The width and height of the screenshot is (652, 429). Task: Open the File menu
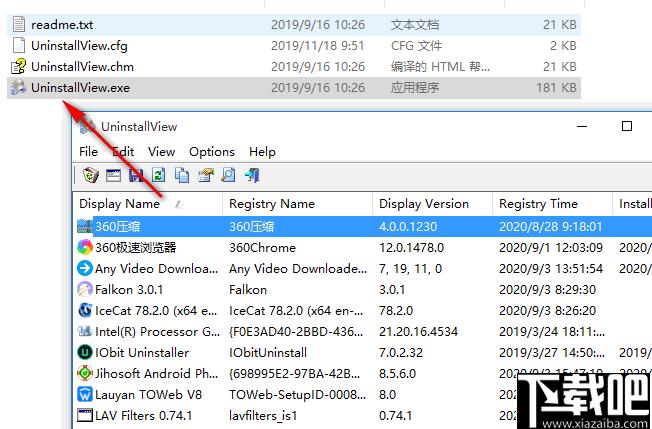88,152
